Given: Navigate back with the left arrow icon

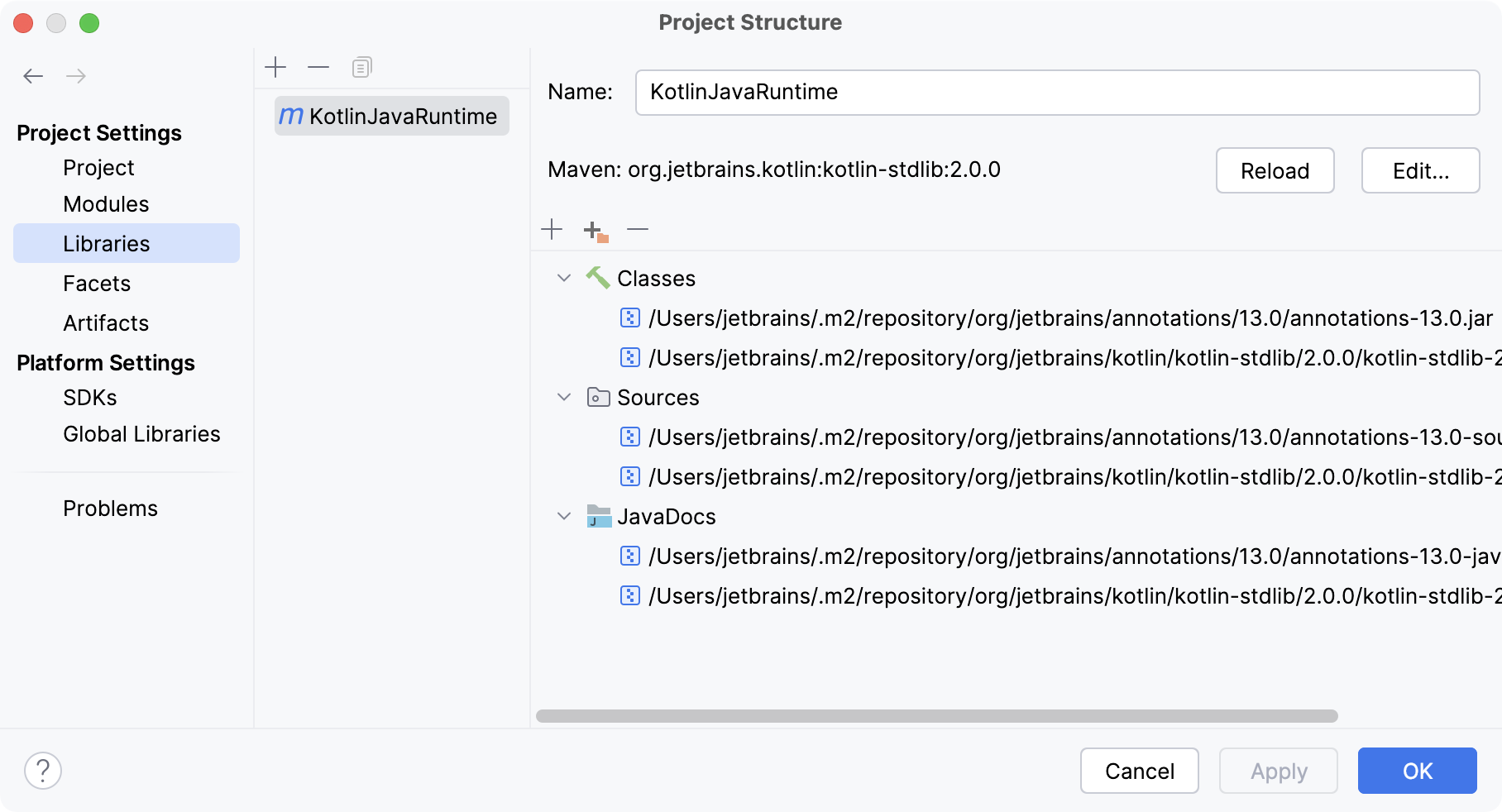Looking at the screenshot, I should pyautogui.click(x=33, y=75).
